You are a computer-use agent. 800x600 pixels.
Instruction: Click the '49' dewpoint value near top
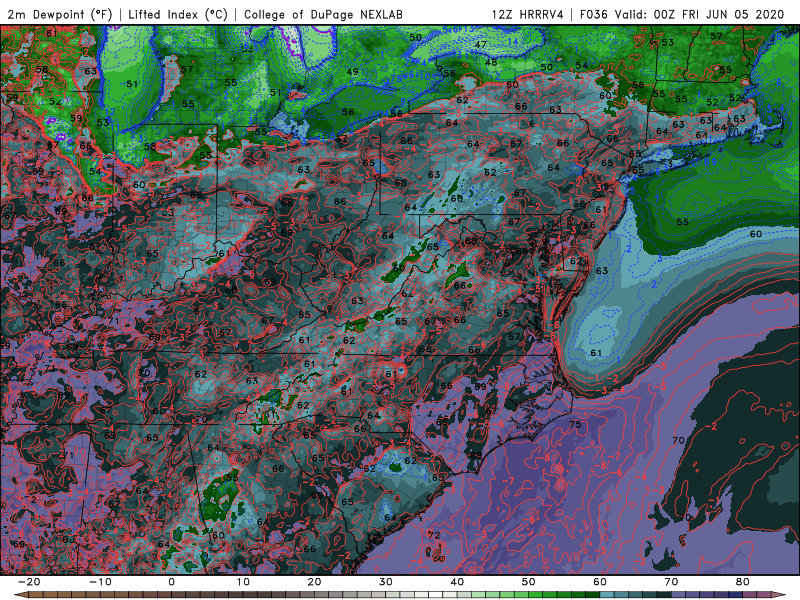(x=353, y=72)
